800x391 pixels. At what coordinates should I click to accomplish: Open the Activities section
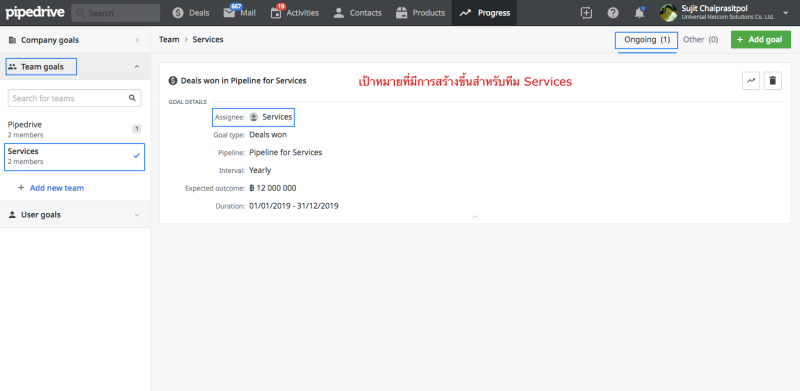click(x=294, y=13)
